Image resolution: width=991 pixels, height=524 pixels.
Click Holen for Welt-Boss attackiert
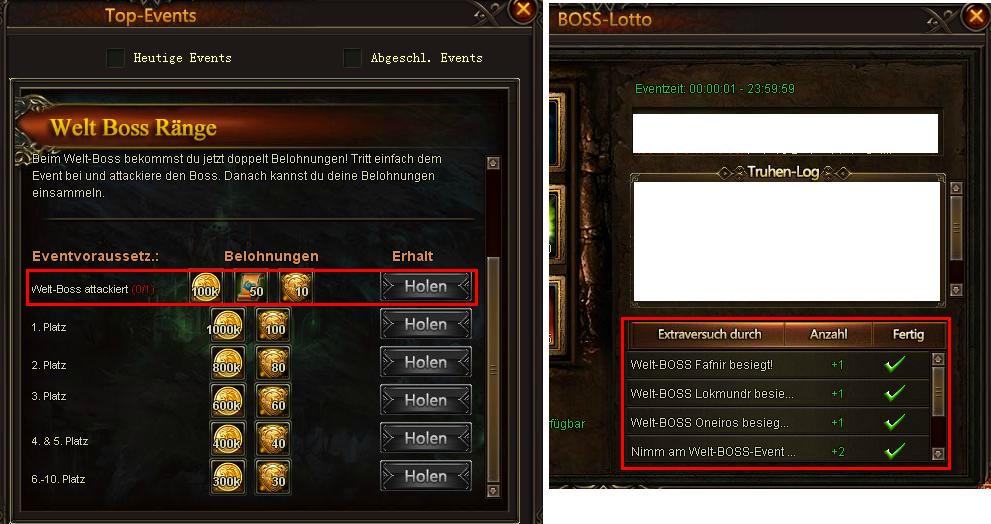(426, 287)
